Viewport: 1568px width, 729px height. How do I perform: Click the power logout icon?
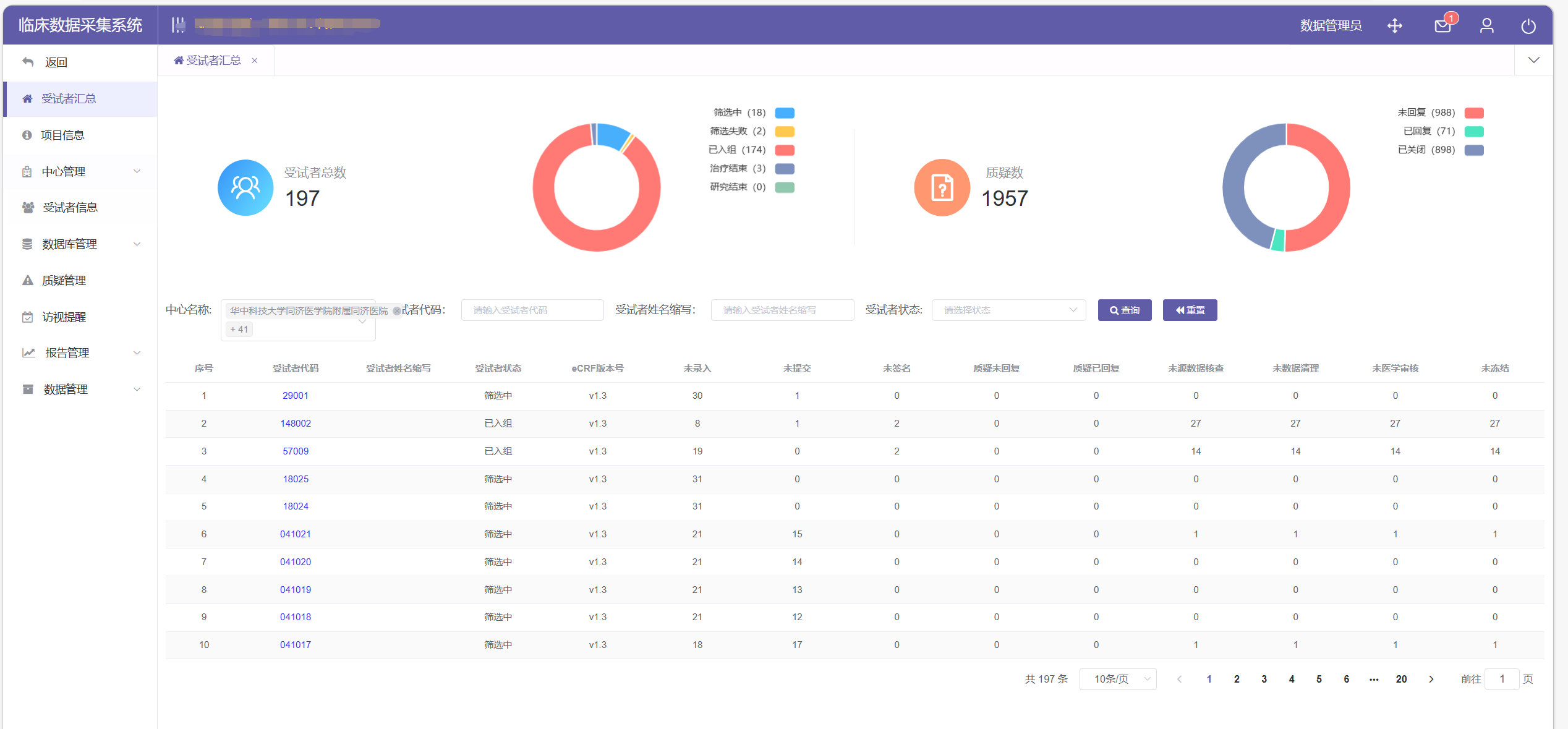(1528, 26)
